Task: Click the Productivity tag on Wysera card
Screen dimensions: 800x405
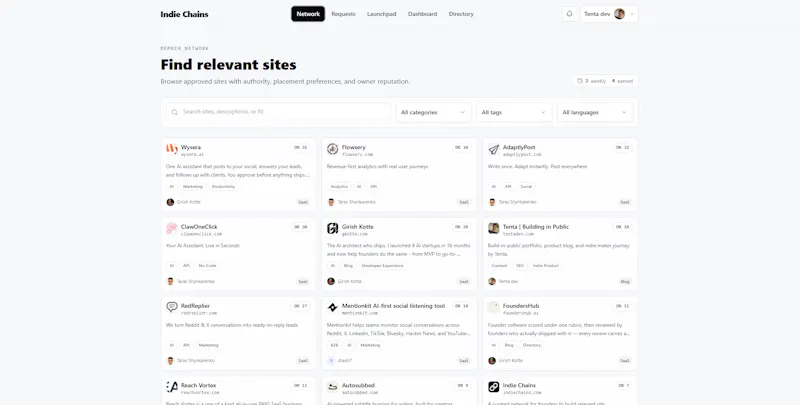Action: click(223, 187)
